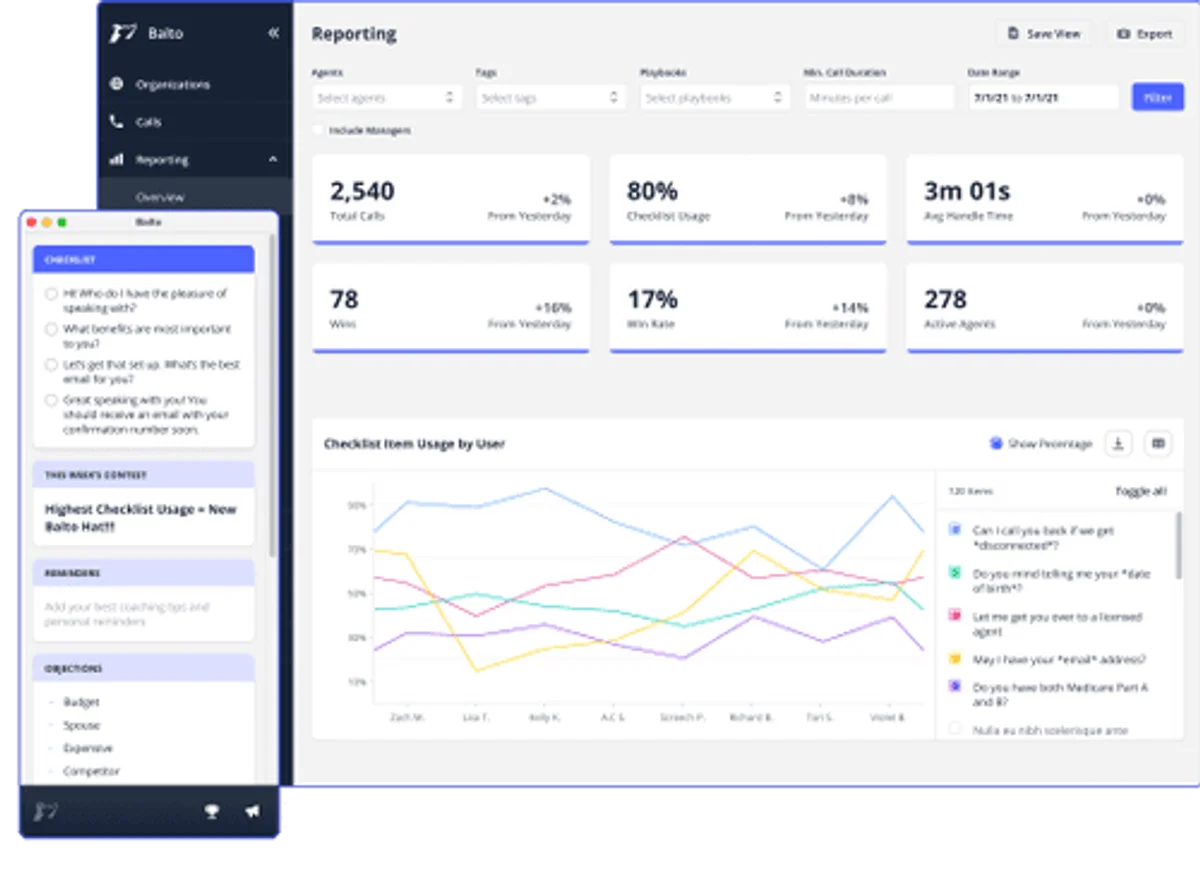Open table view icon beside download

1158,443
